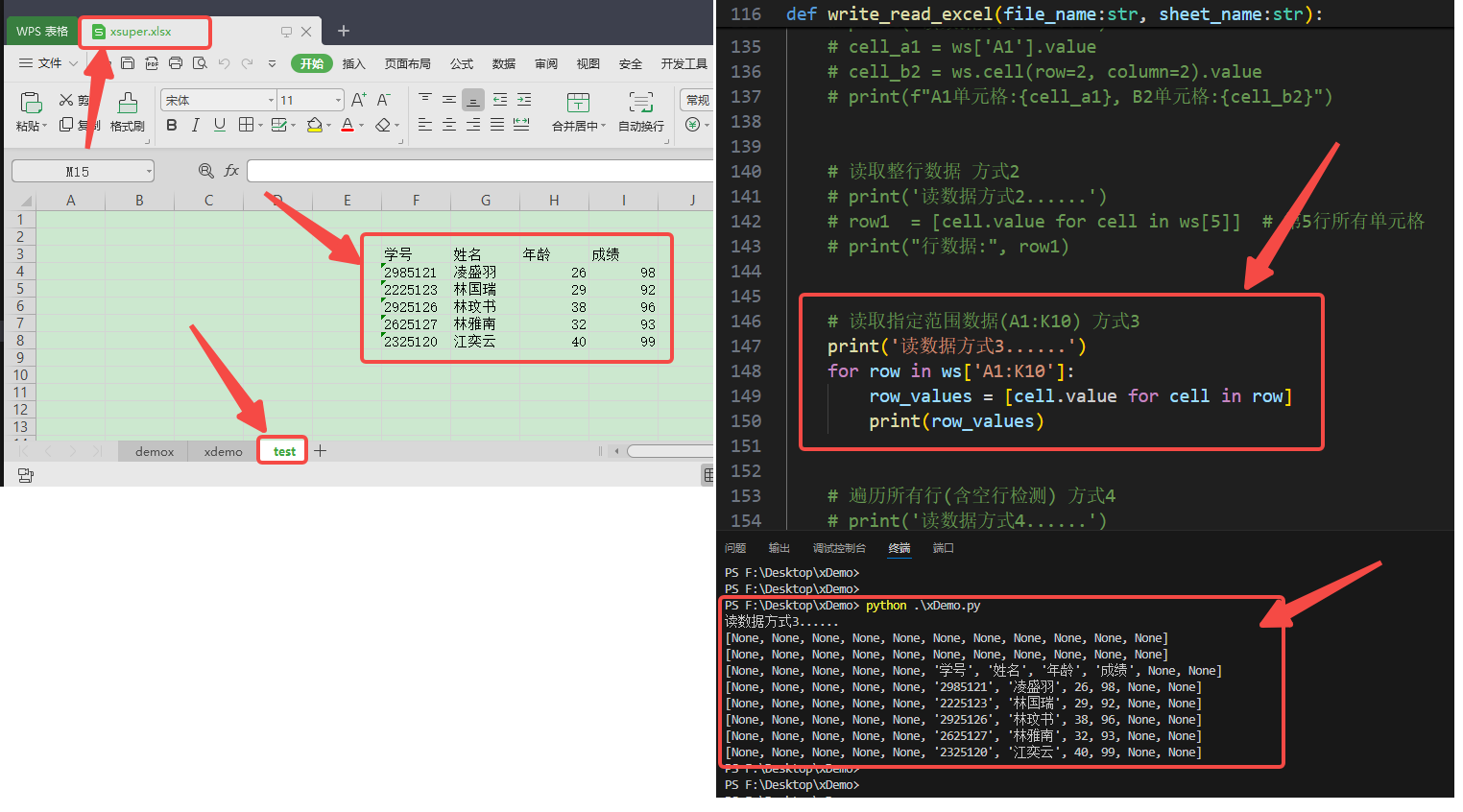
Task: Decrease font size with the A- icon
Action: [x=383, y=100]
